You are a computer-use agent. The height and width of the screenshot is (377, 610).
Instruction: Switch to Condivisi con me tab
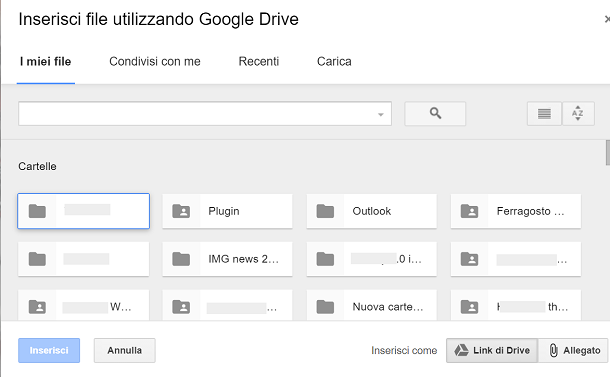click(x=155, y=61)
